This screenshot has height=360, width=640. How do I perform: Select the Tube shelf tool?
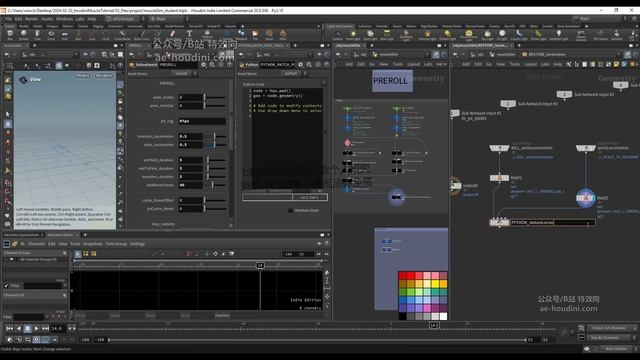point(37,35)
